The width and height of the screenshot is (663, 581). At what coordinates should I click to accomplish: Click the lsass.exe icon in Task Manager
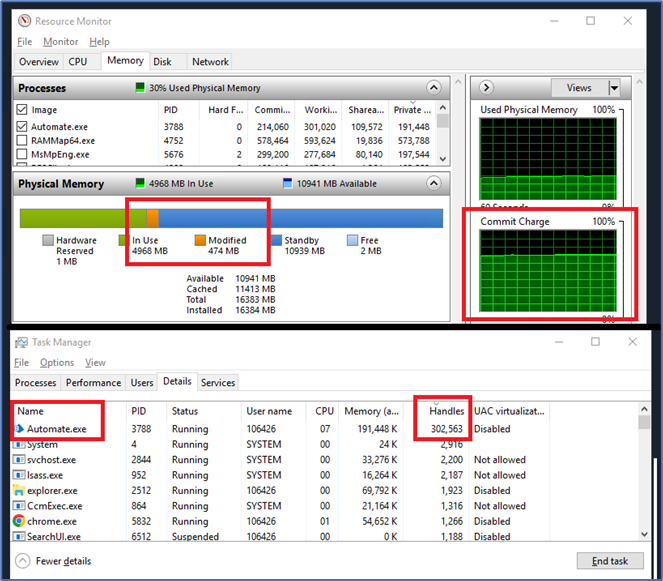pyautogui.click(x=19, y=475)
